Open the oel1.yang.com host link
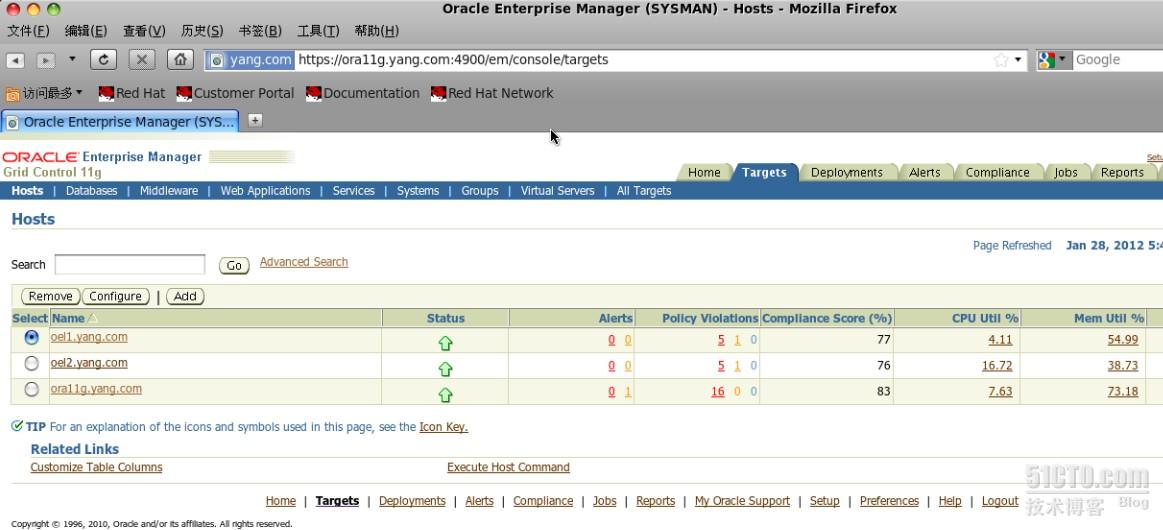The image size is (1163, 530). 89,337
